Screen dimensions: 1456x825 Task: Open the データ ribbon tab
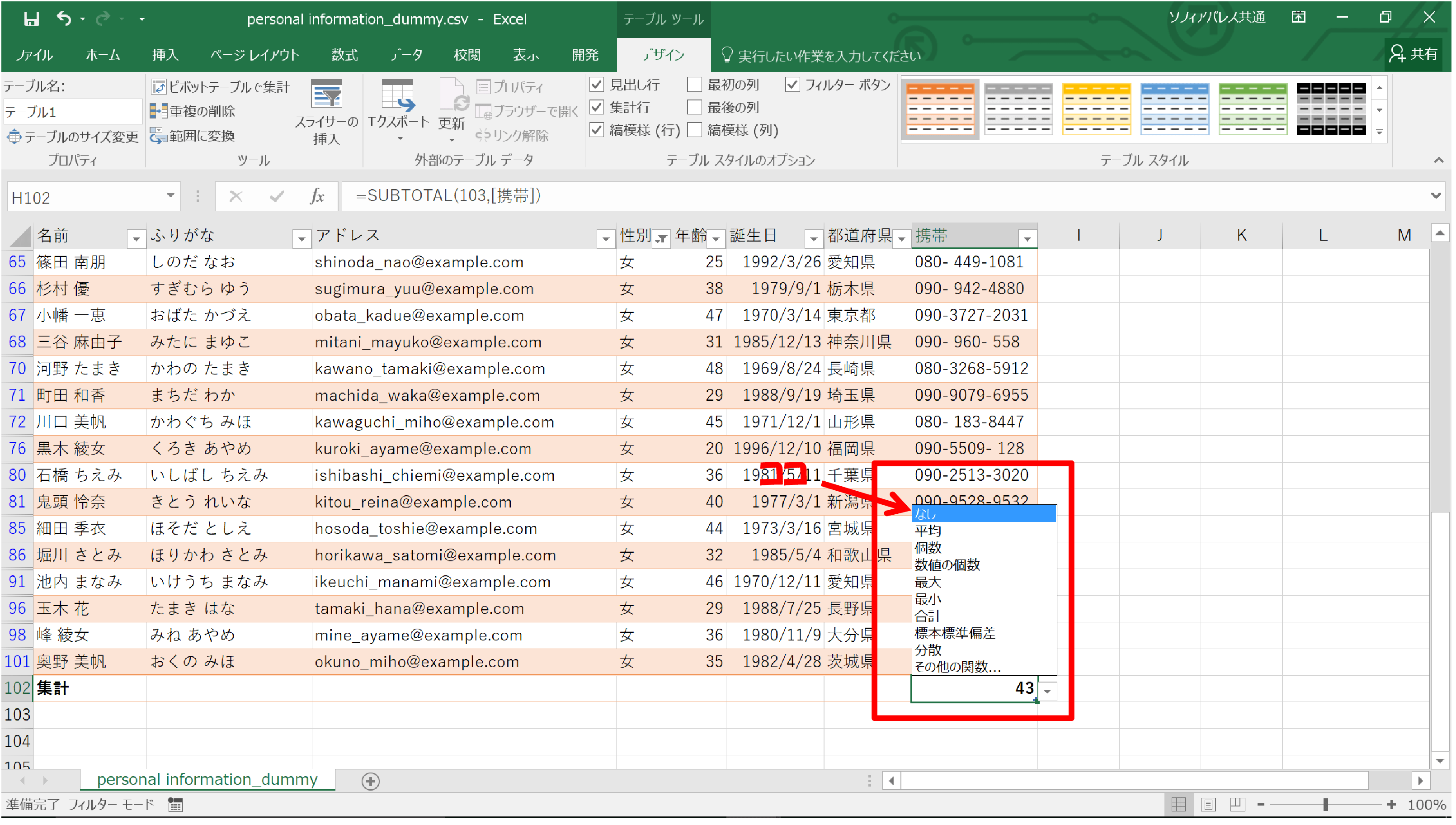(405, 55)
